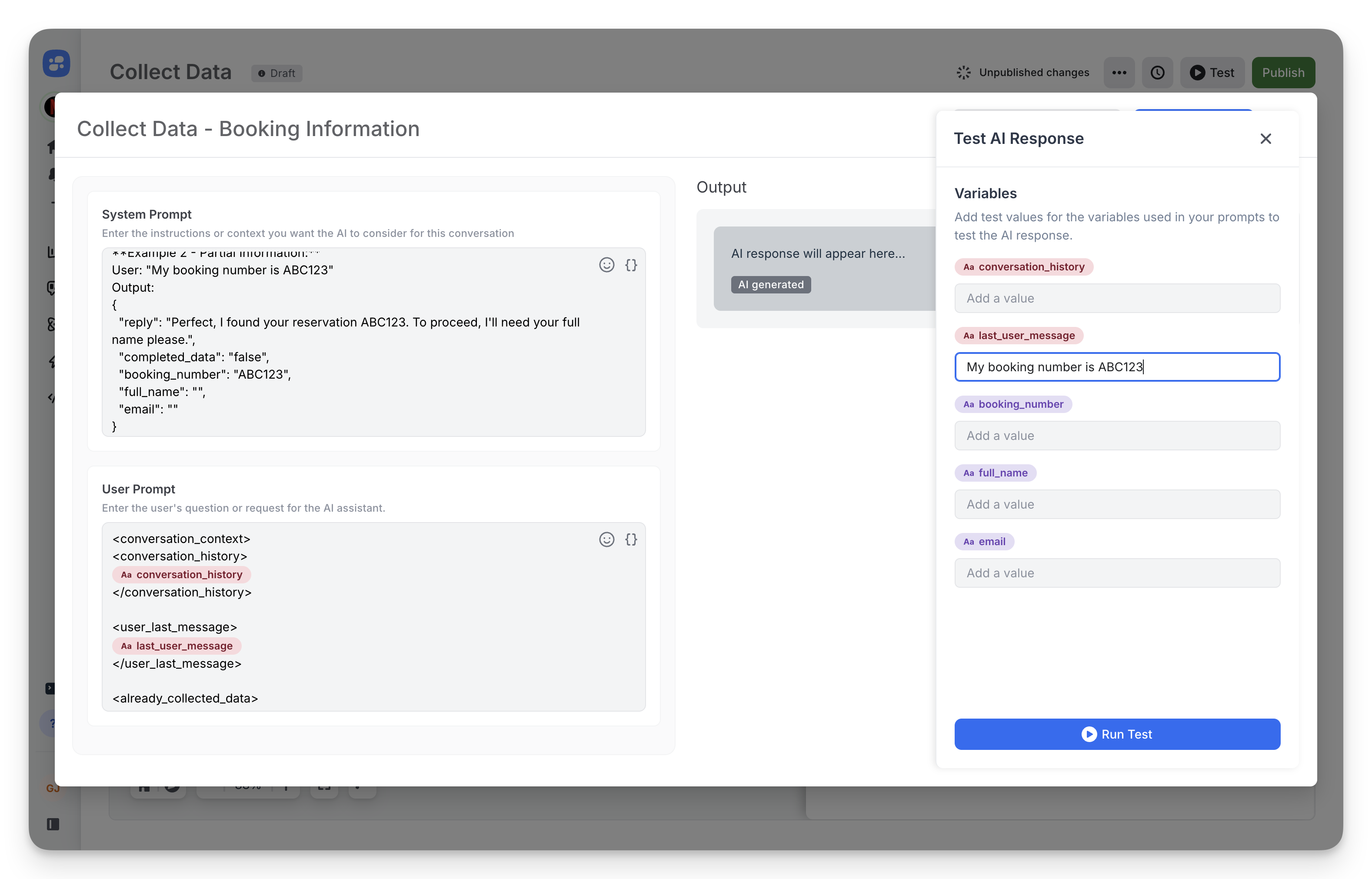
Task: Click the full_name value field
Action: point(1116,504)
